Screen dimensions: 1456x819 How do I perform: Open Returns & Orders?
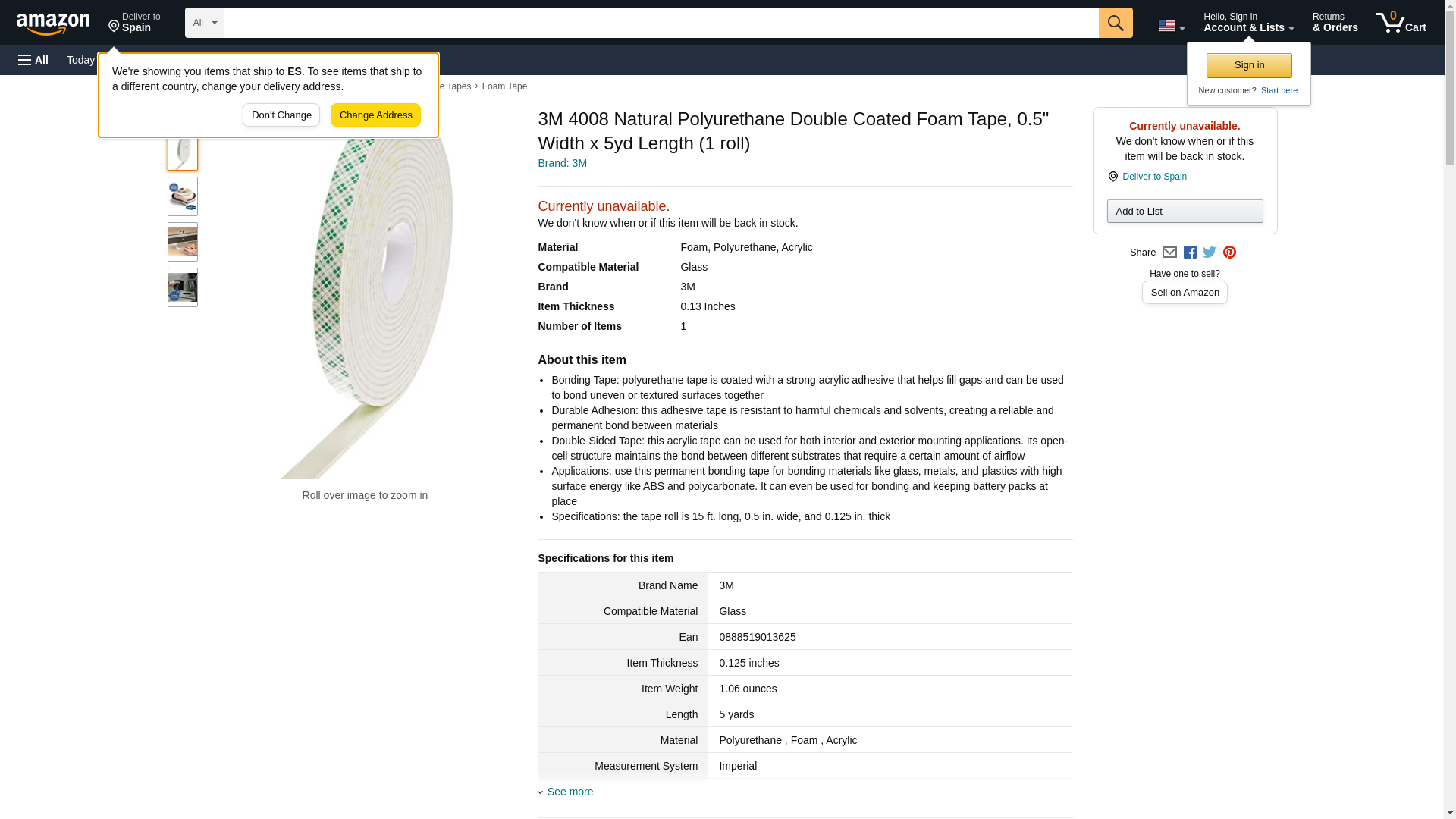1335,23
